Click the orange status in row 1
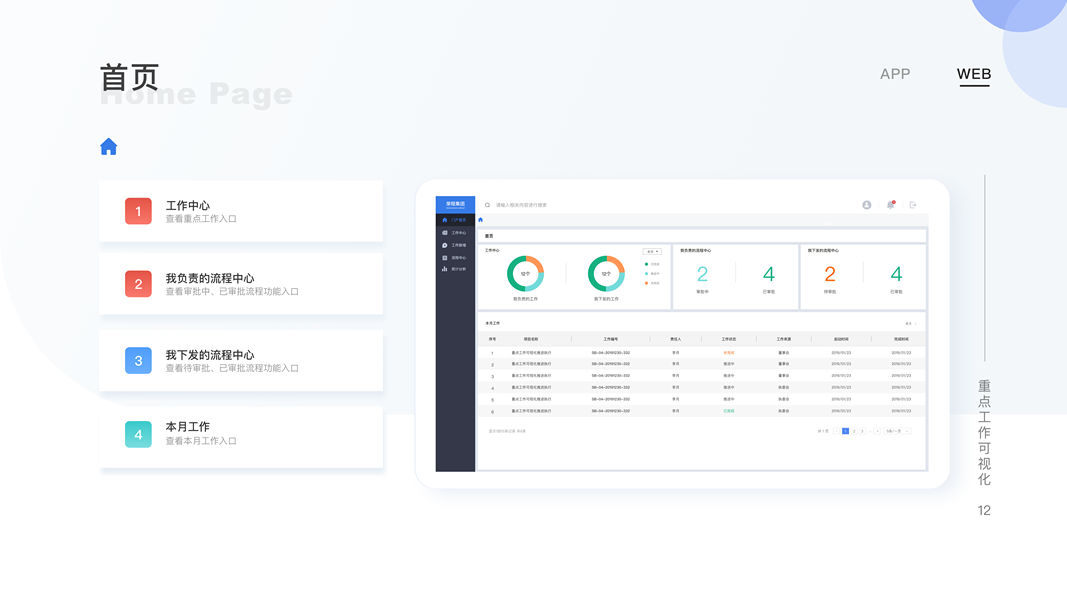 [728, 352]
